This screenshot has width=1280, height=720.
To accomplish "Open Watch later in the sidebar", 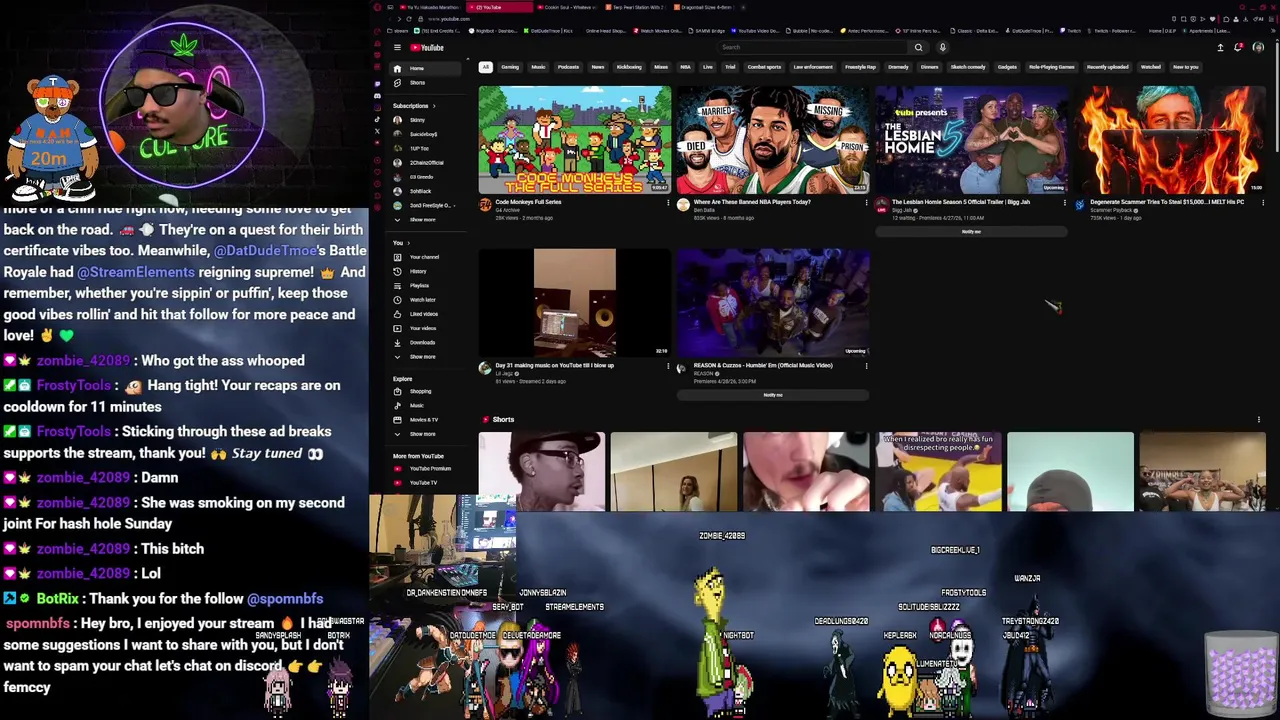I will [427, 299].
